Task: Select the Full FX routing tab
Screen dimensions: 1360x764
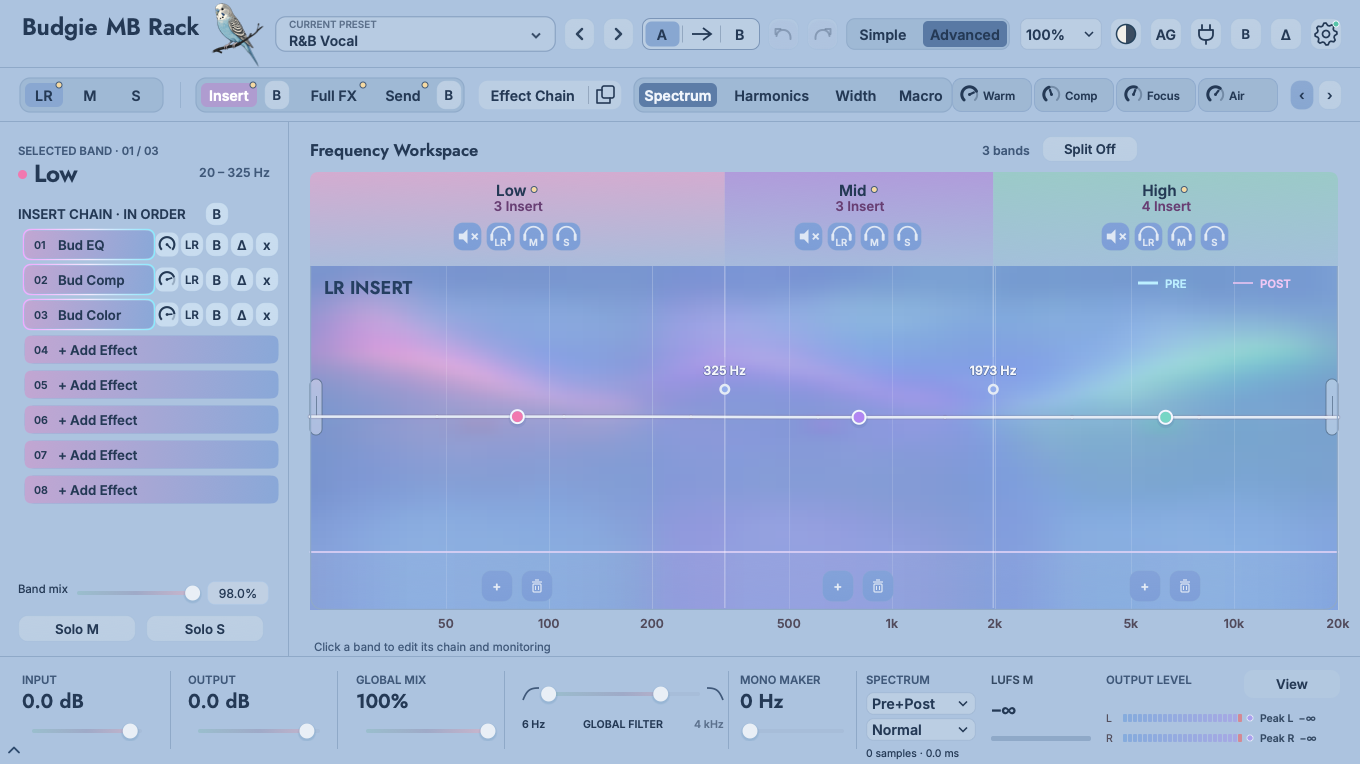Action: pos(333,96)
